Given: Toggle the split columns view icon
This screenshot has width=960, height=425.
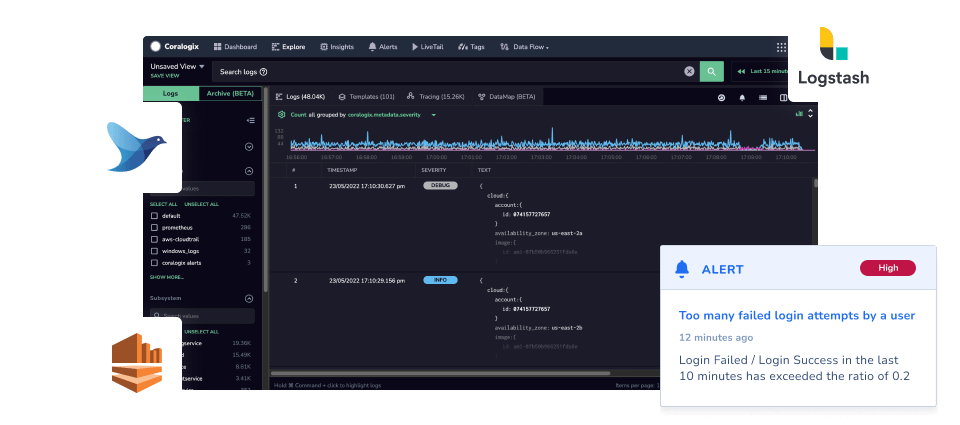Looking at the screenshot, I should coord(783,97).
